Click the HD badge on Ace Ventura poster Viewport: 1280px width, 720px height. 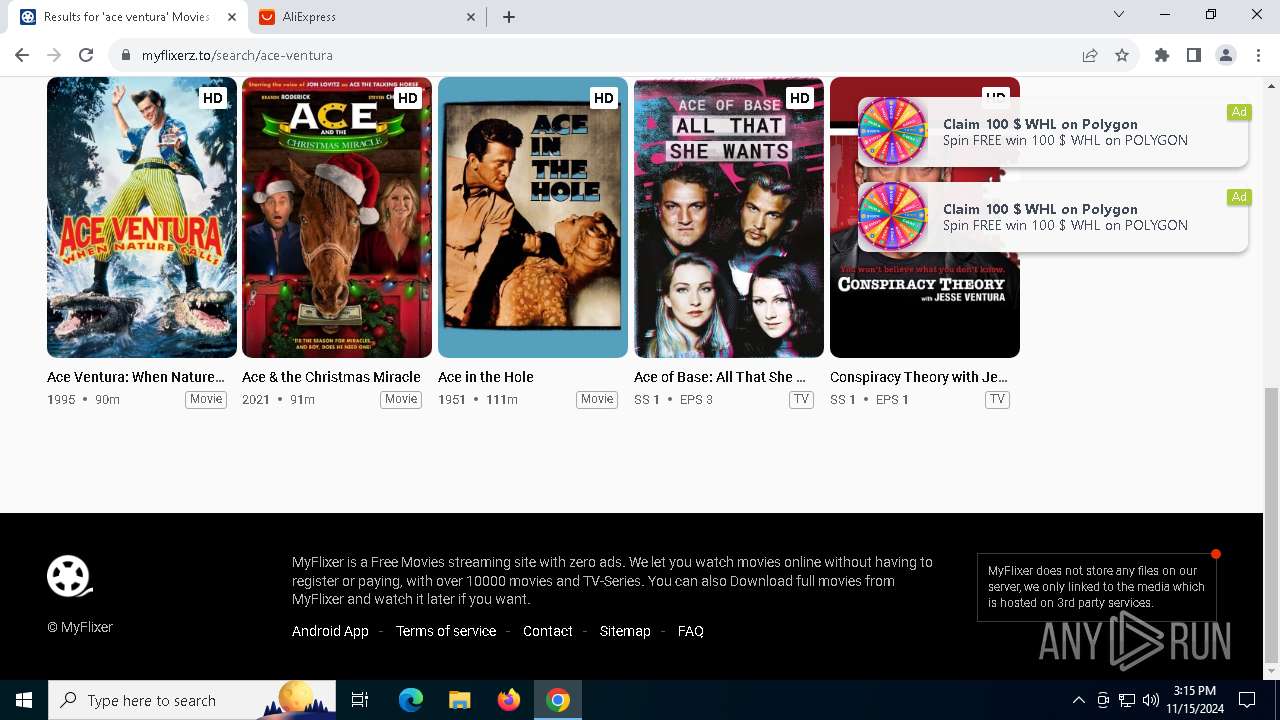pyautogui.click(x=212, y=98)
